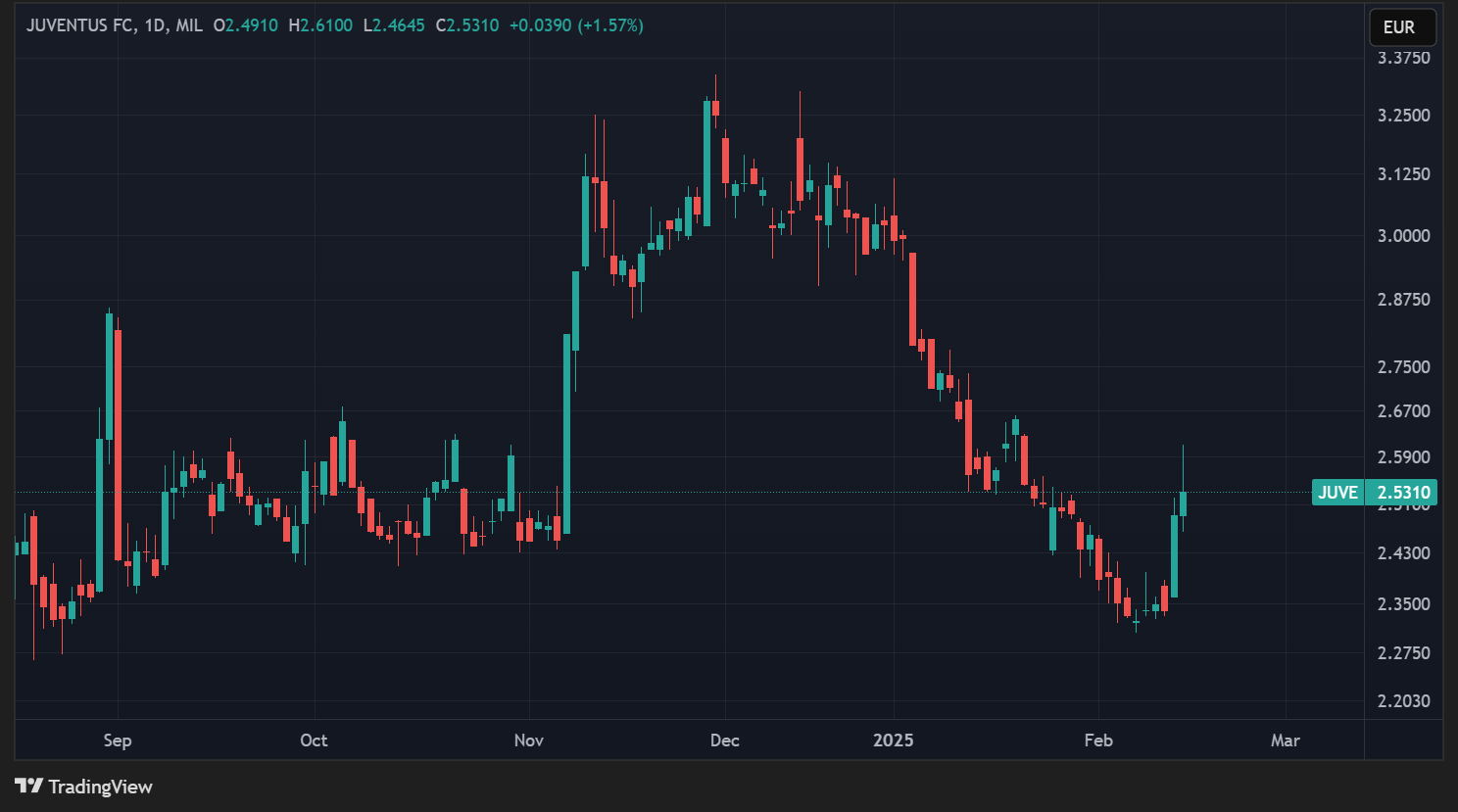Click the JUVE ticker tag on price axis
Viewport: 1458px width, 812px height.
click(1337, 493)
